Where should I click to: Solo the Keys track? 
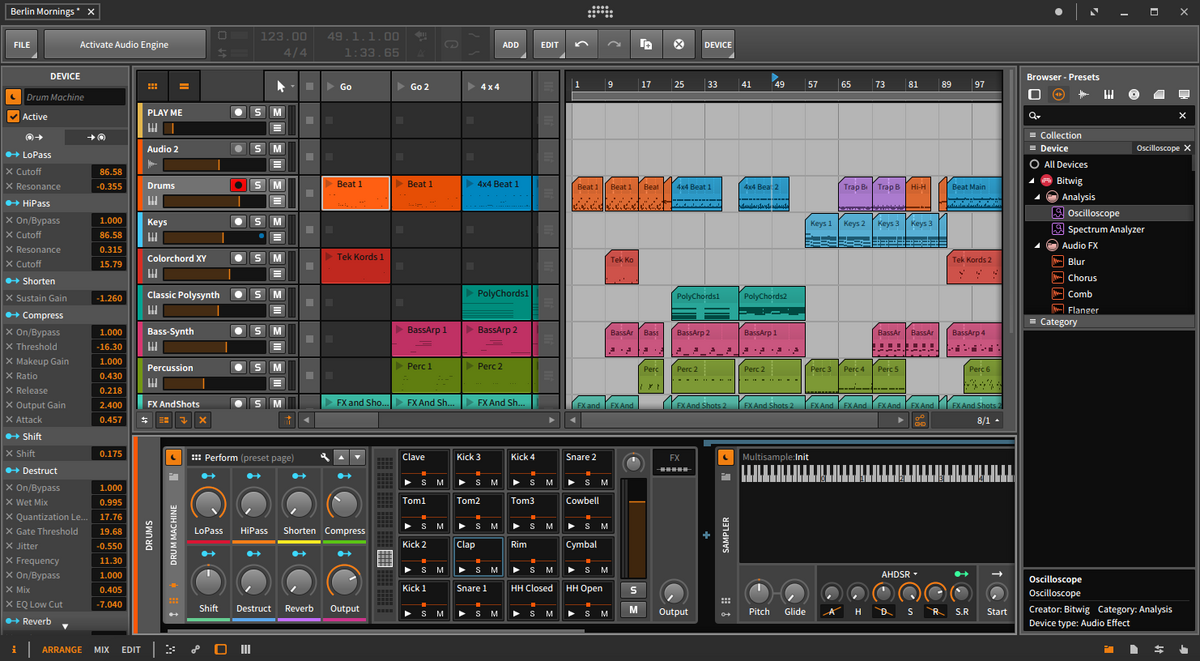pyautogui.click(x=257, y=221)
